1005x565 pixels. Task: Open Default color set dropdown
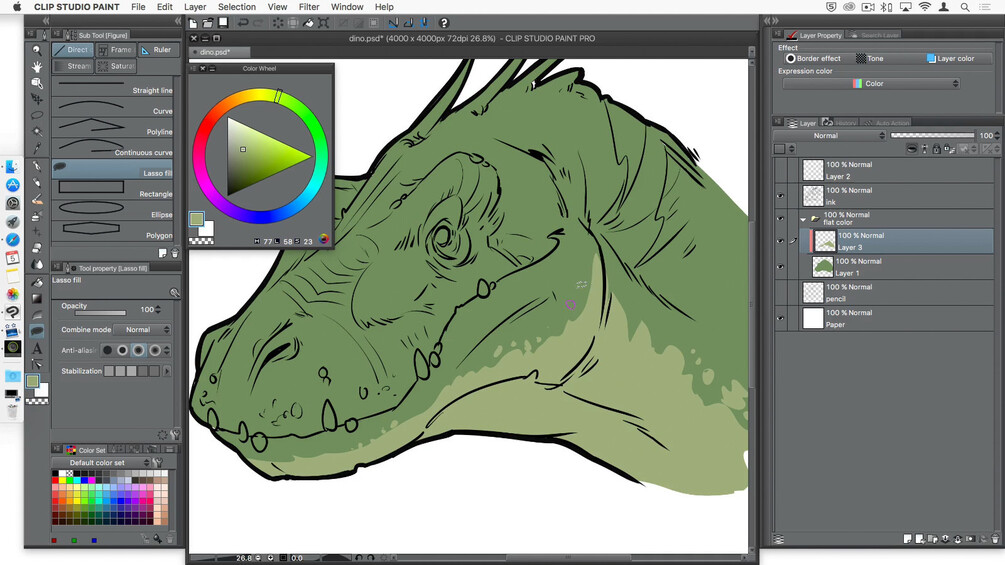pos(102,463)
